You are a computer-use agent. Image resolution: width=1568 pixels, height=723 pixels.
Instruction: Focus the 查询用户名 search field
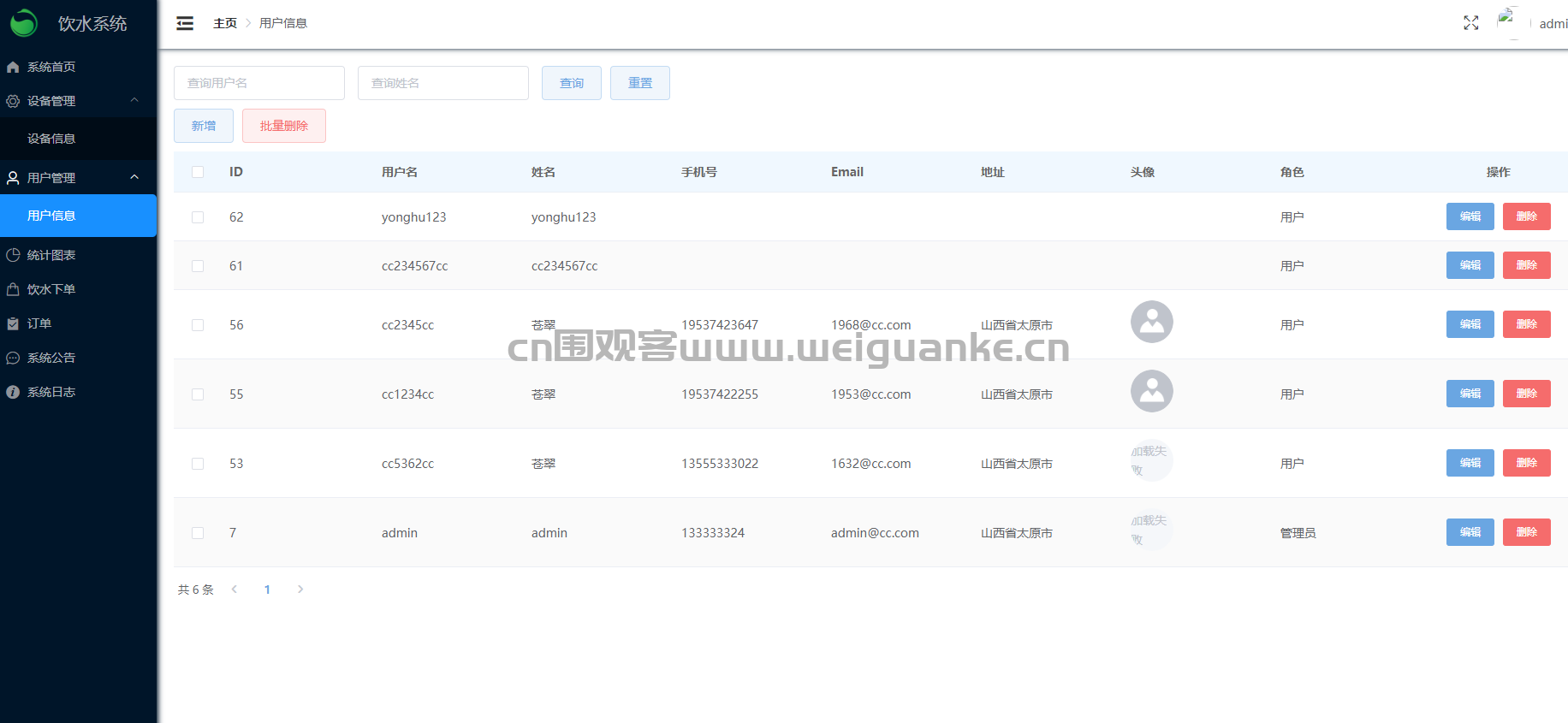coord(258,83)
